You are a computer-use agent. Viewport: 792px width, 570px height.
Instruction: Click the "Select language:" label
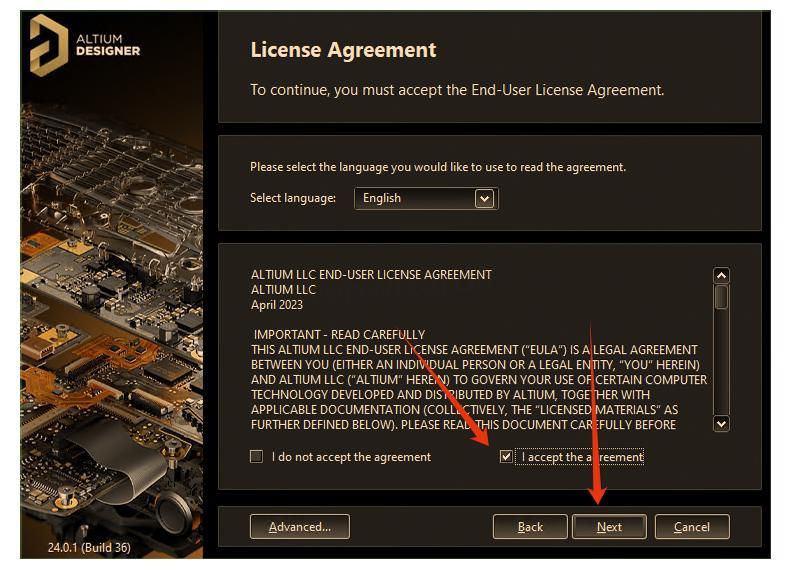(x=293, y=198)
